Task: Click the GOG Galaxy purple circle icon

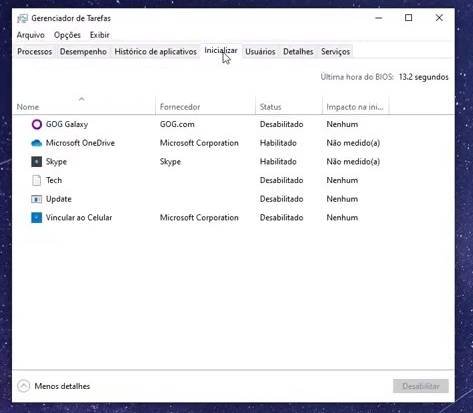Action: point(37,124)
